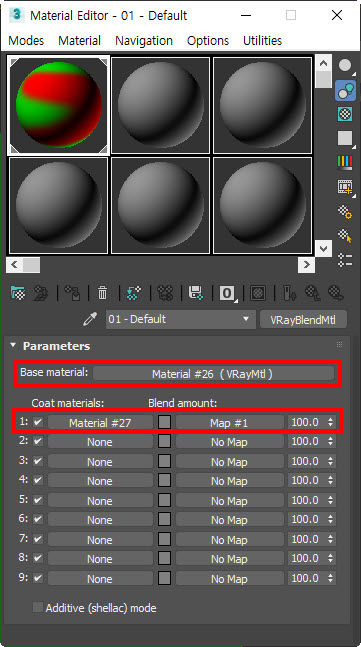Screen dimensions: 361x647
Task: Click blend color swatch for coat 2
Action: click(x=164, y=441)
